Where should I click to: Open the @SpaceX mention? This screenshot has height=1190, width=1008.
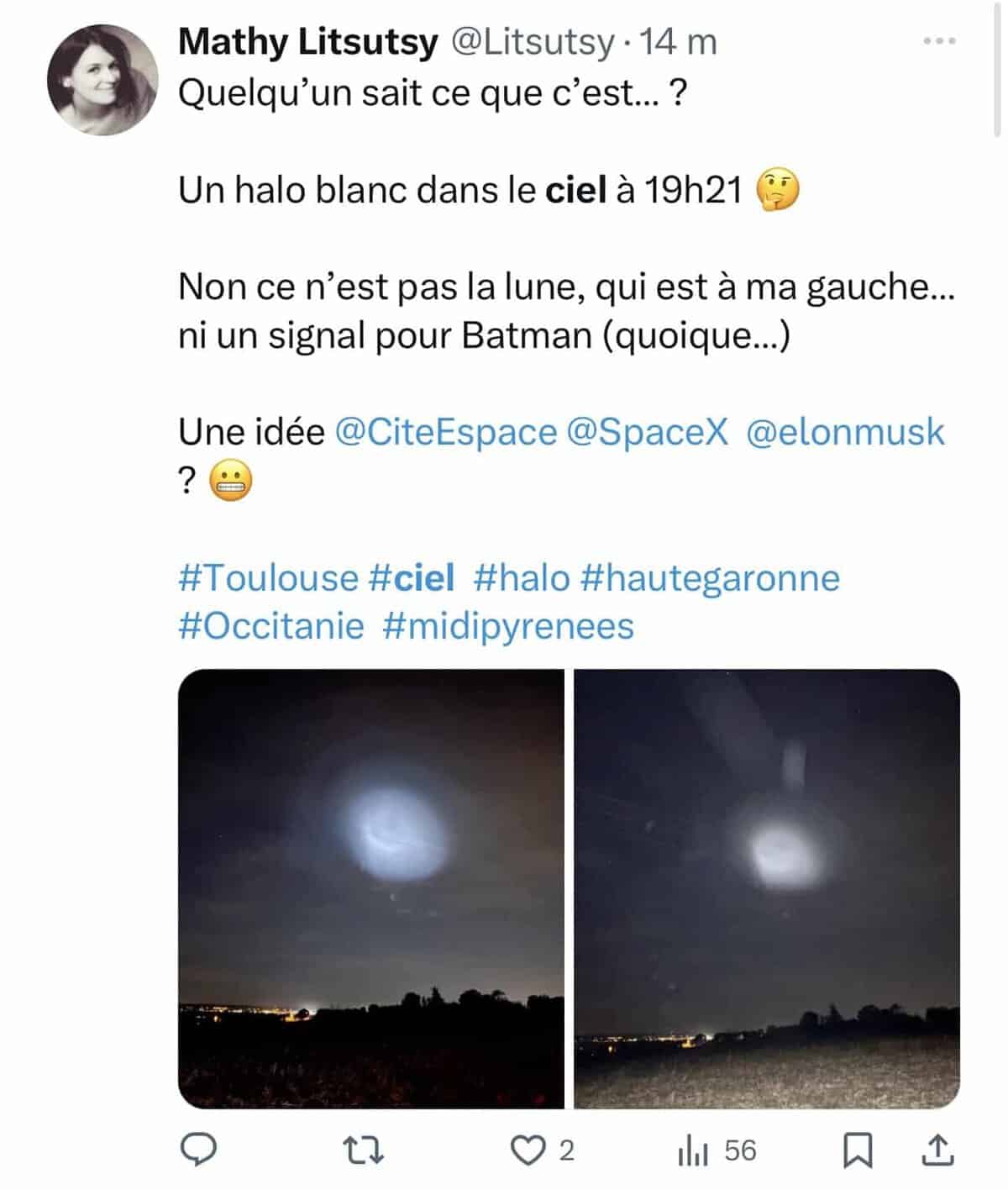(x=648, y=432)
